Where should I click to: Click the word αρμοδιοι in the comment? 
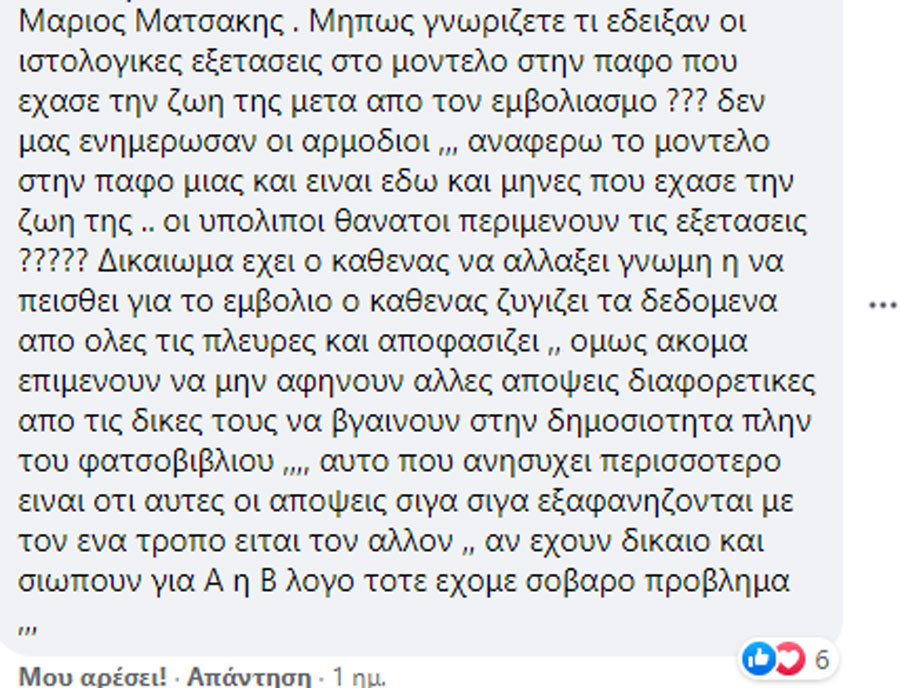[x=366, y=142]
